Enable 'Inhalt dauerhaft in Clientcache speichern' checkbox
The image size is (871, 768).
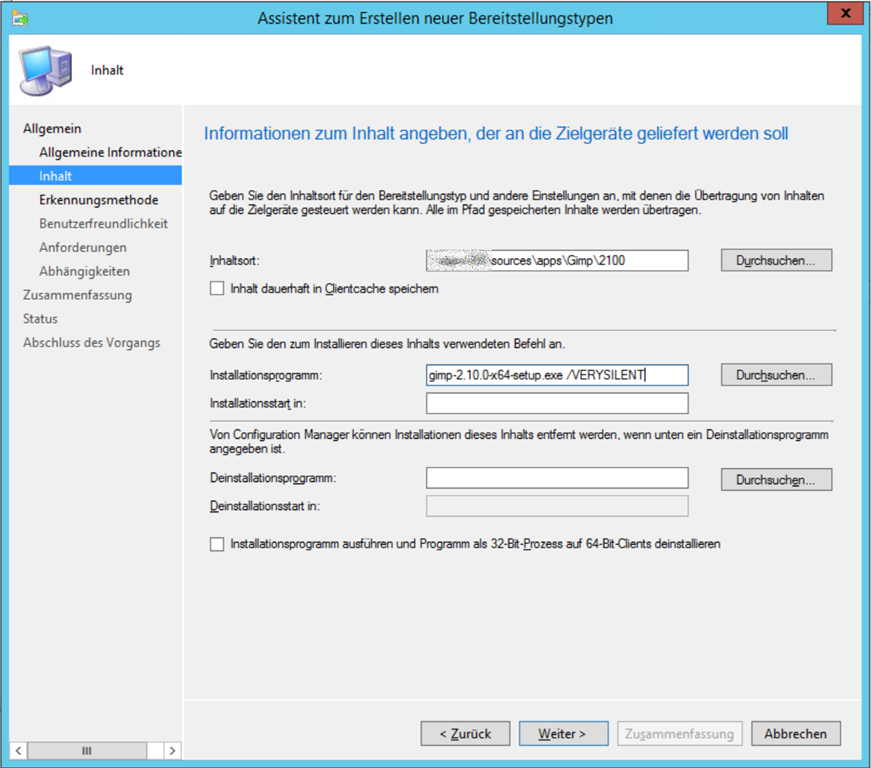pos(217,289)
